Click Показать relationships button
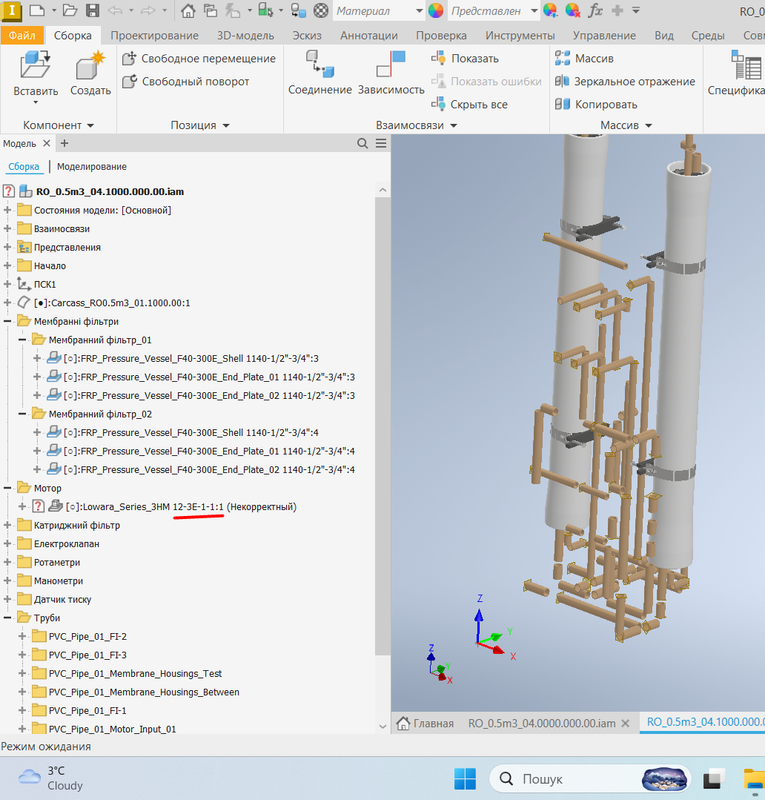765x800 pixels. [465, 59]
